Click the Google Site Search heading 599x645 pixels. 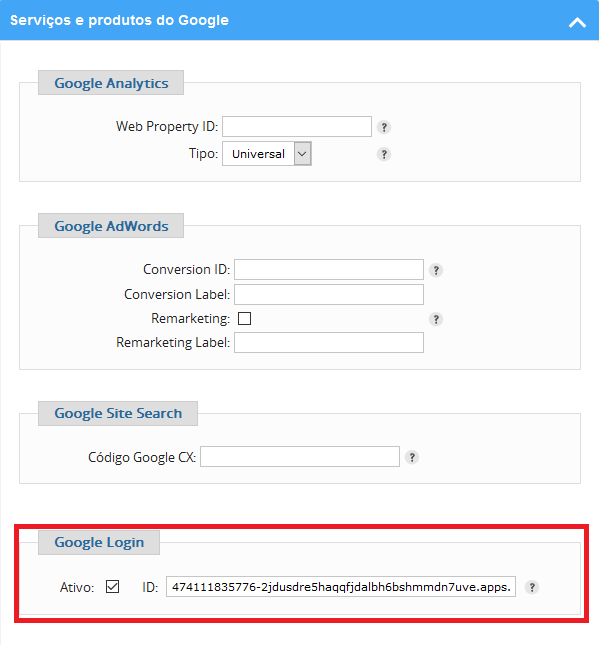(118, 413)
